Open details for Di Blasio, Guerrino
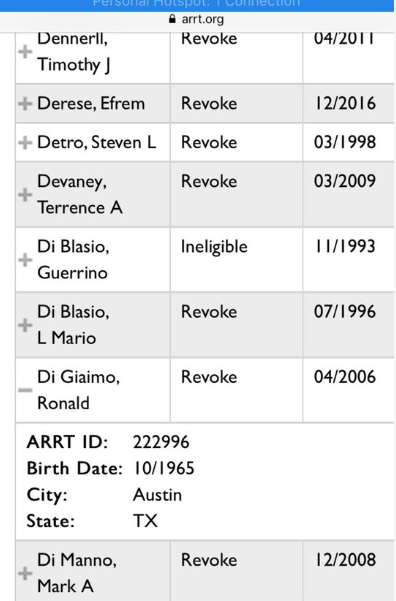Viewport: 396px width, 601px height. 25,259
